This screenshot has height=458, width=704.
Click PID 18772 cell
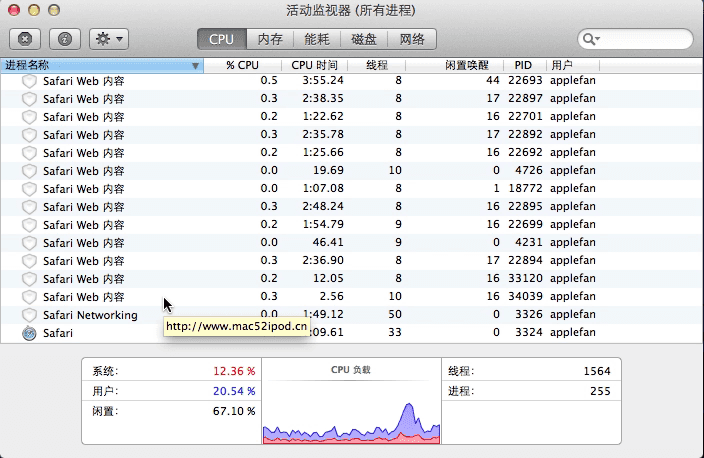(x=525, y=188)
